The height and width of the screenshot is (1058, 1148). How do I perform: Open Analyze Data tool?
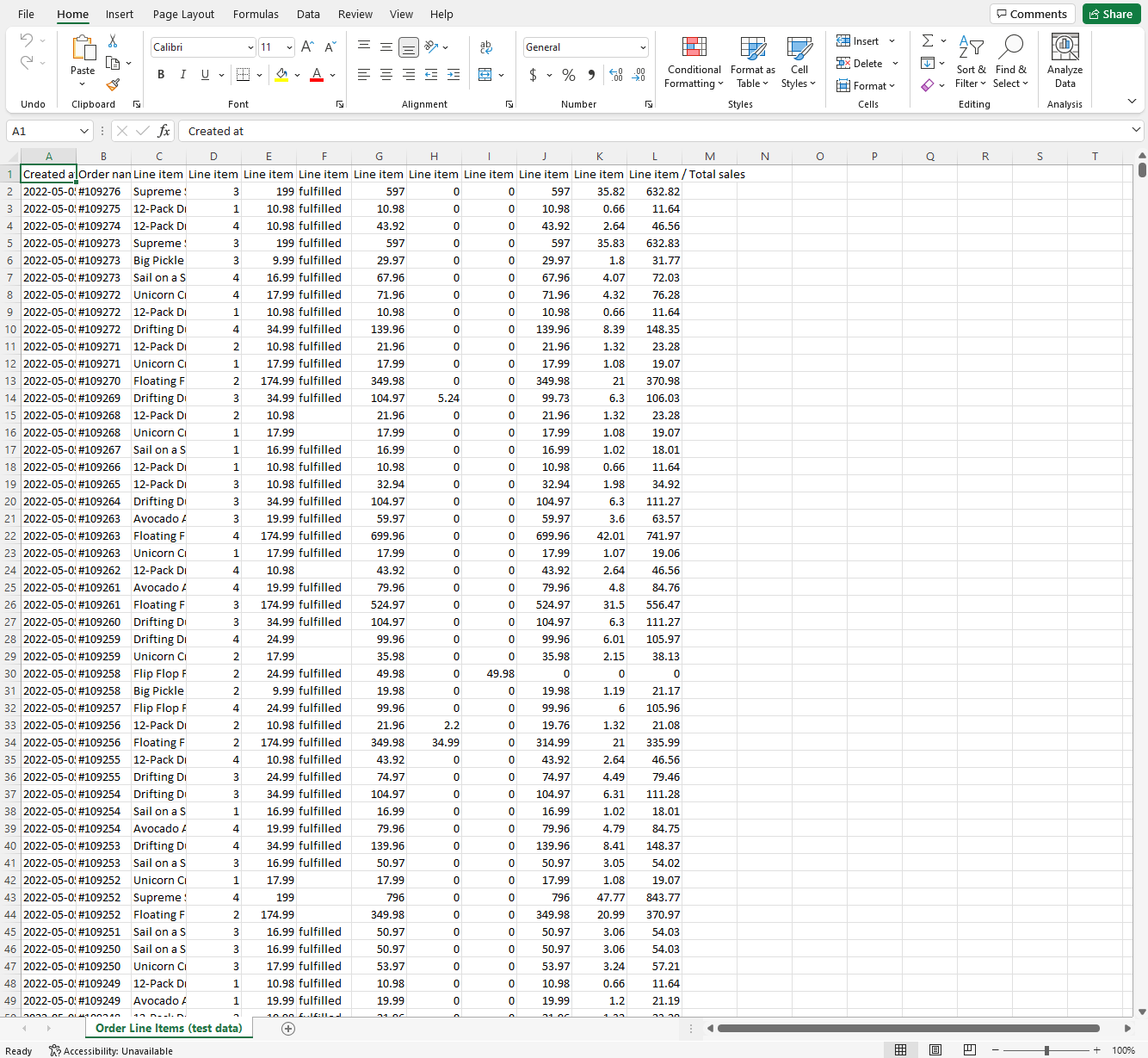[x=1065, y=61]
